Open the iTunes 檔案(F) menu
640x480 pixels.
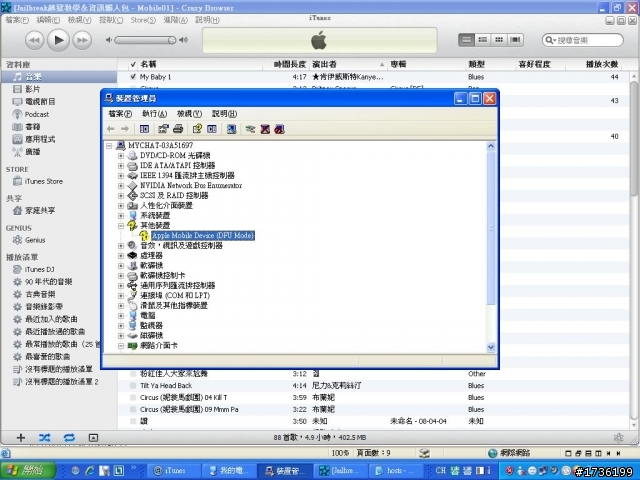(17, 20)
